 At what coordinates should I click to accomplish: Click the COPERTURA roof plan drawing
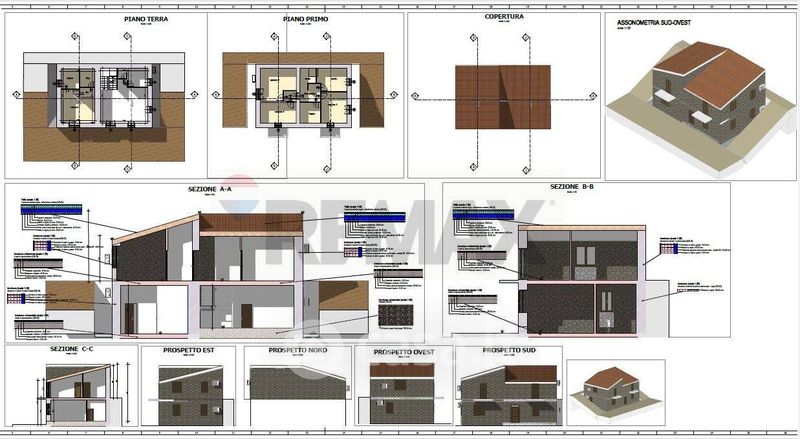502,98
